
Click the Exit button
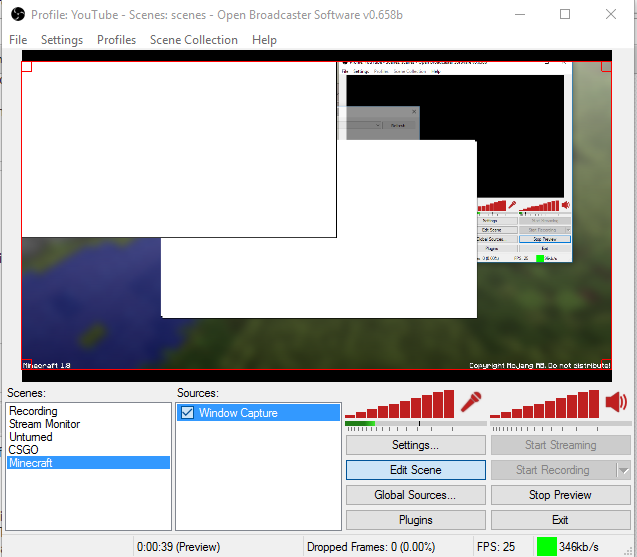(x=560, y=520)
